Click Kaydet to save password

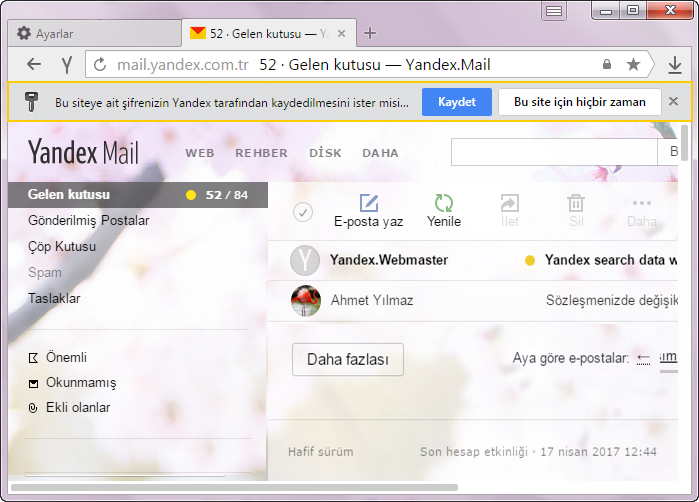pyautogui.click(x=457, y=102)
